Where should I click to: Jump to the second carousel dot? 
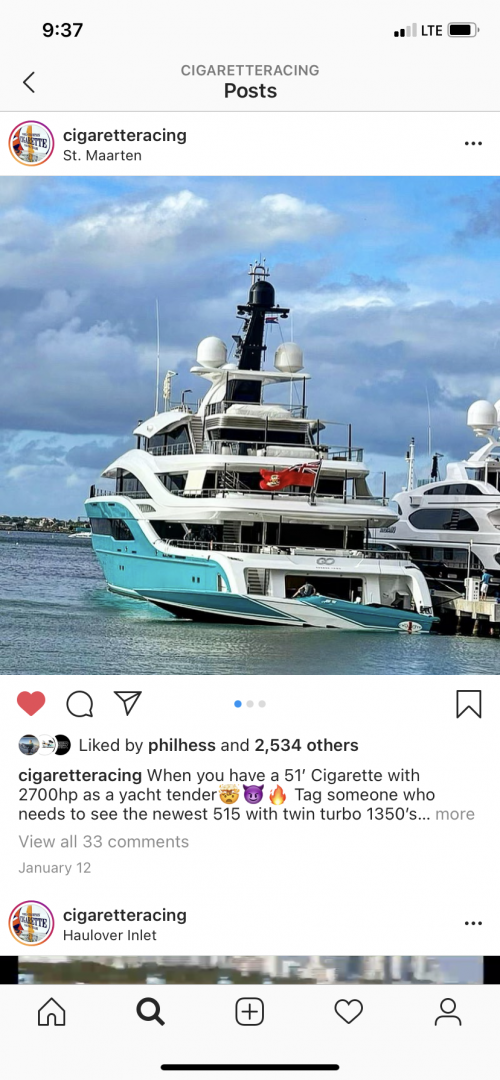(250, 704)
